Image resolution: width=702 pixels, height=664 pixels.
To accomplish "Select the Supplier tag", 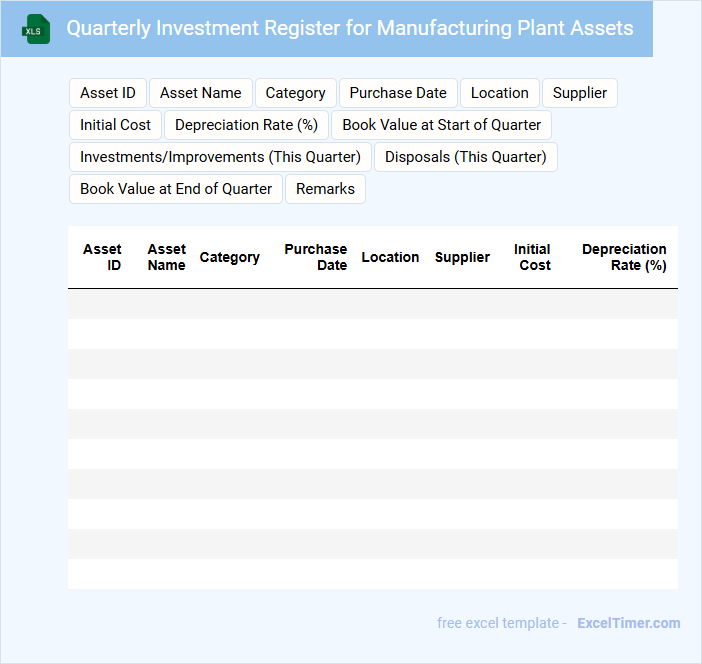I will [x=580, y=93].
